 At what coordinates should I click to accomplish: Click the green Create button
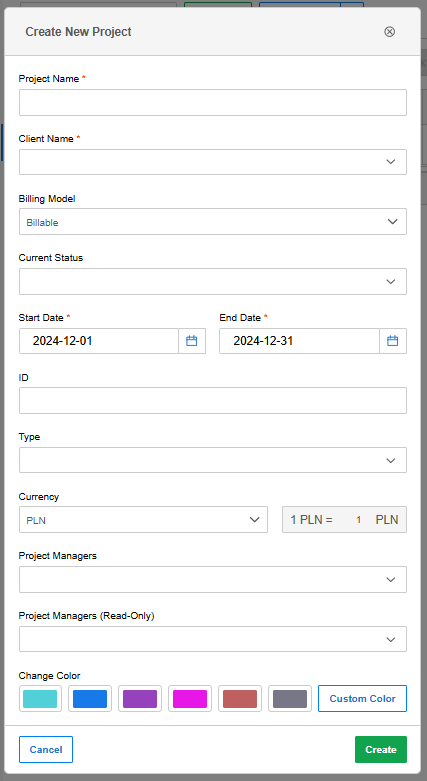[381, 750]
